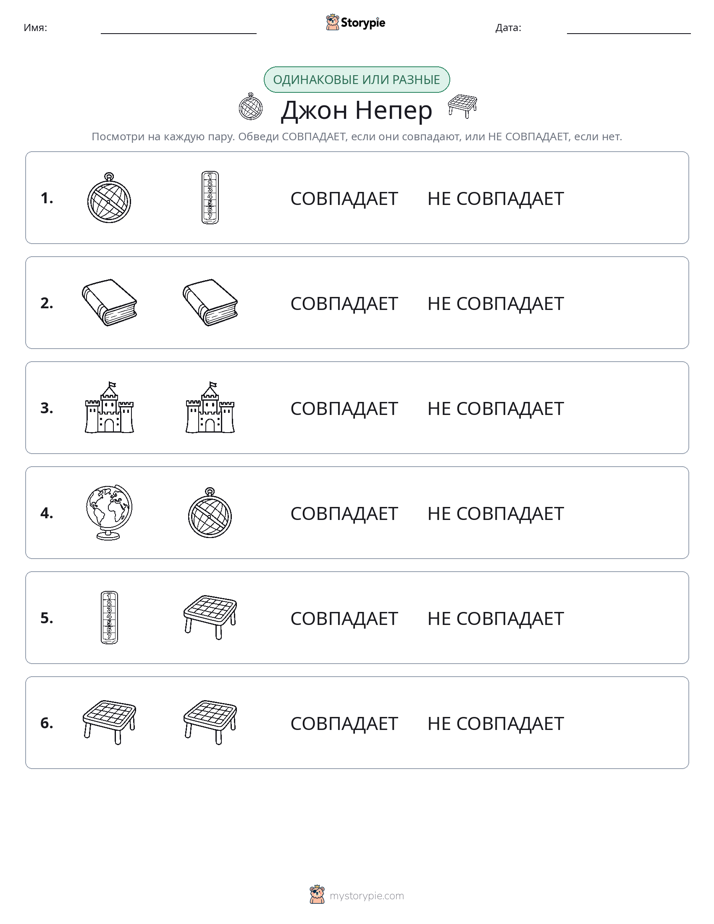Click the first book icon in row 2
This screenshot has height=924, width=714.
[x=109, y=302]
